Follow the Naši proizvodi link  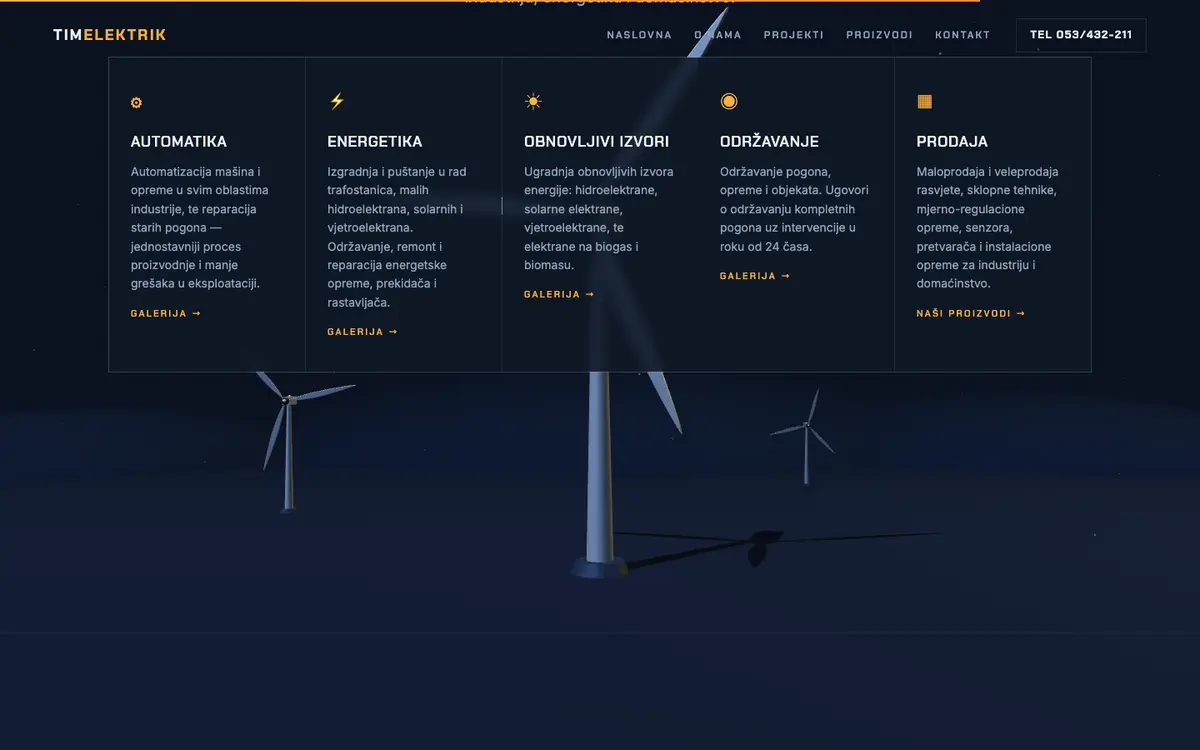[x=971, y=314]
